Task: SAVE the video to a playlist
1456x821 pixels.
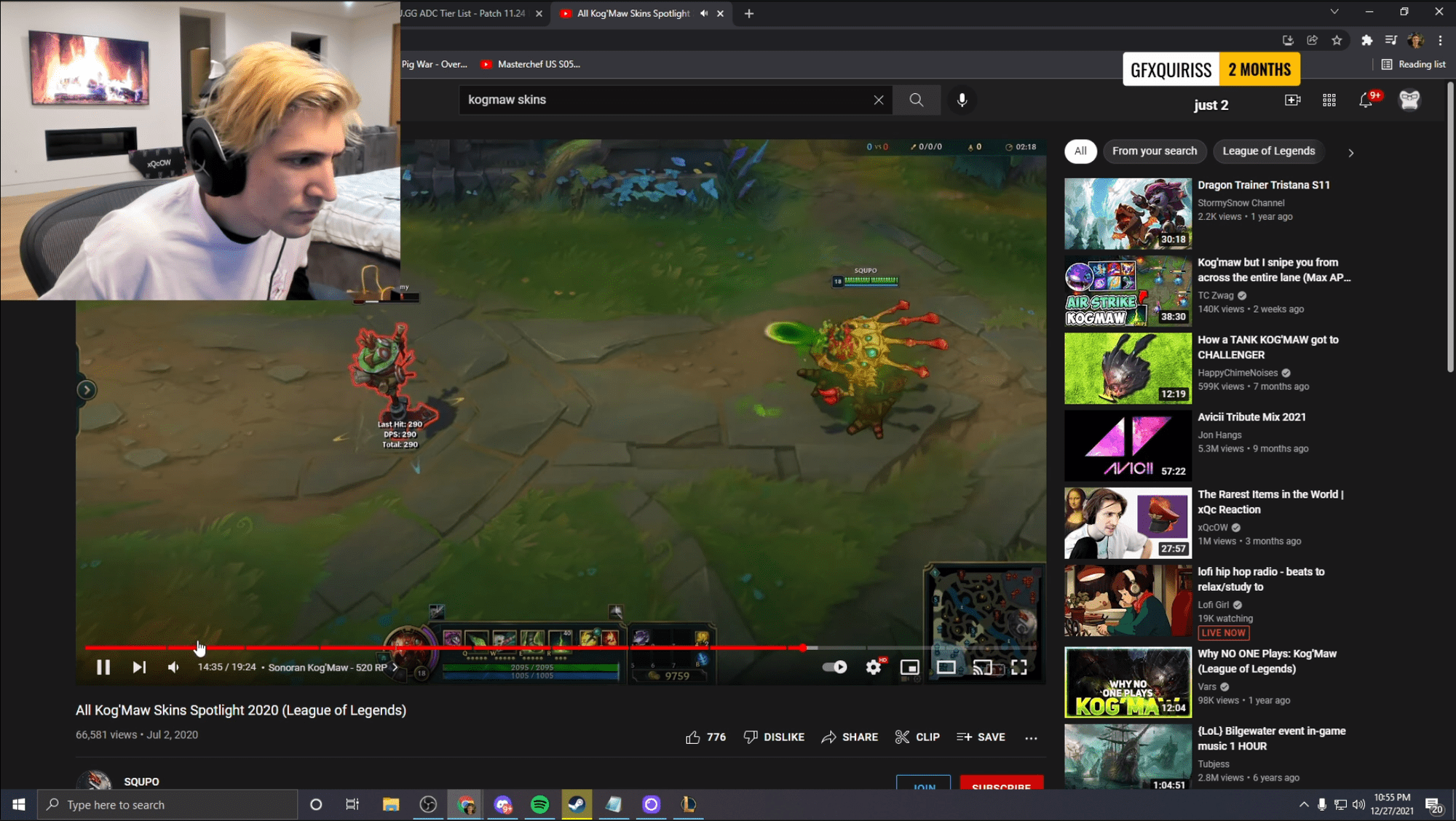Action: click(981, 737)
